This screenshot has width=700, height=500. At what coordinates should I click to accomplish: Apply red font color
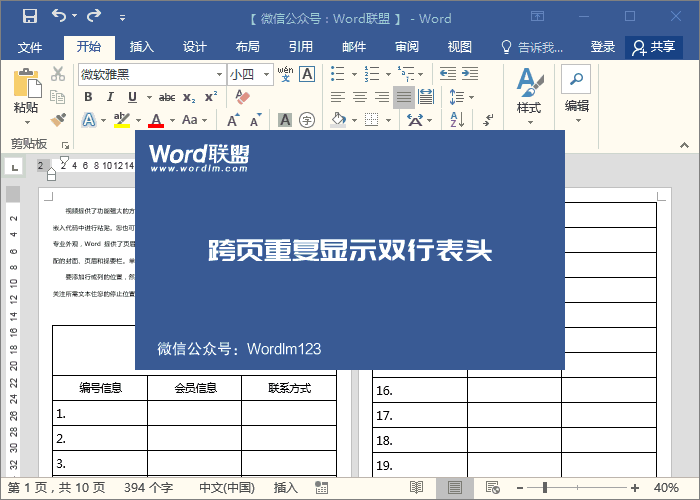[156, 120]
